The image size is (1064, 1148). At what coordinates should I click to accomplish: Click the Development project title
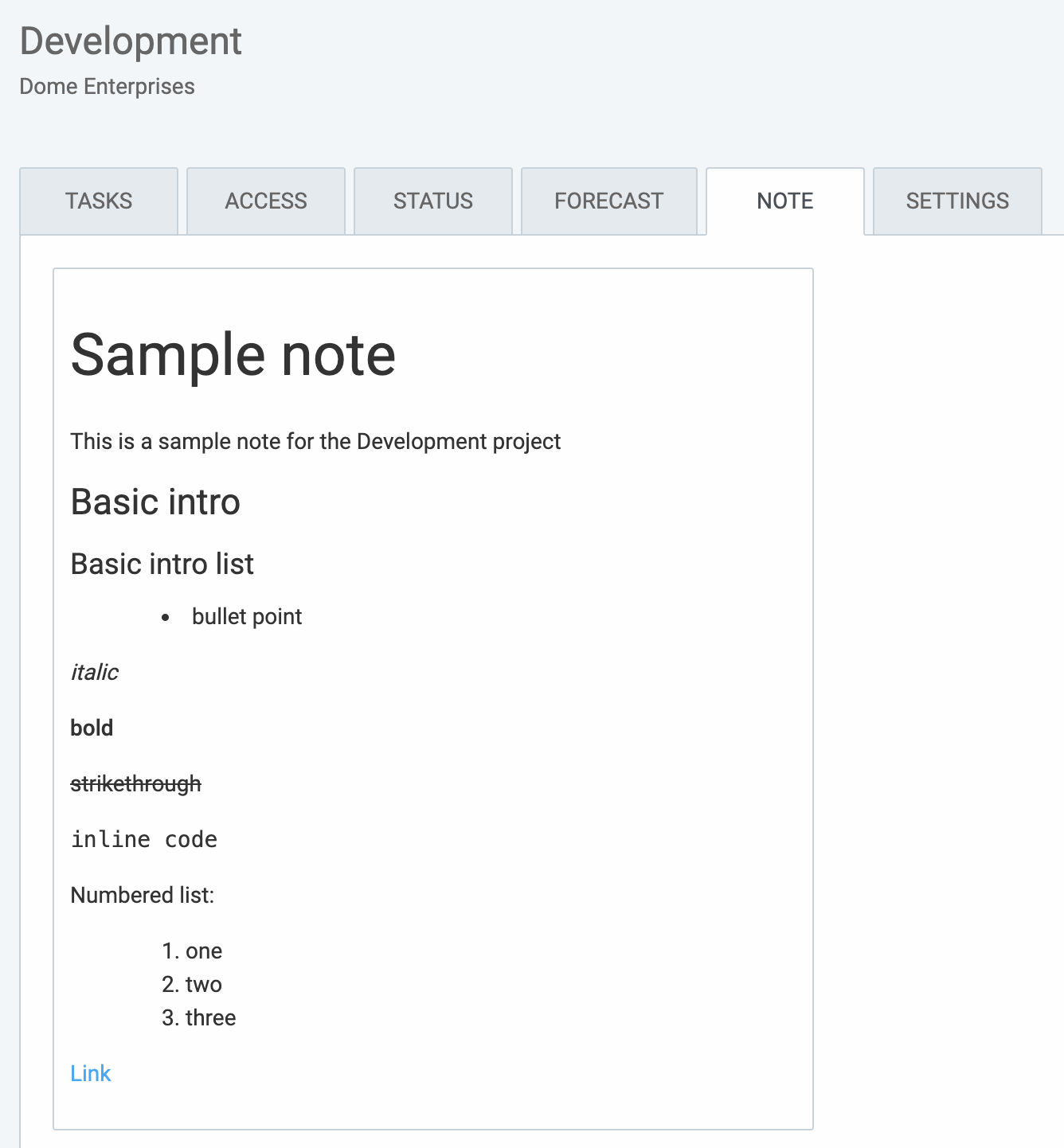[x=131, y=41]
